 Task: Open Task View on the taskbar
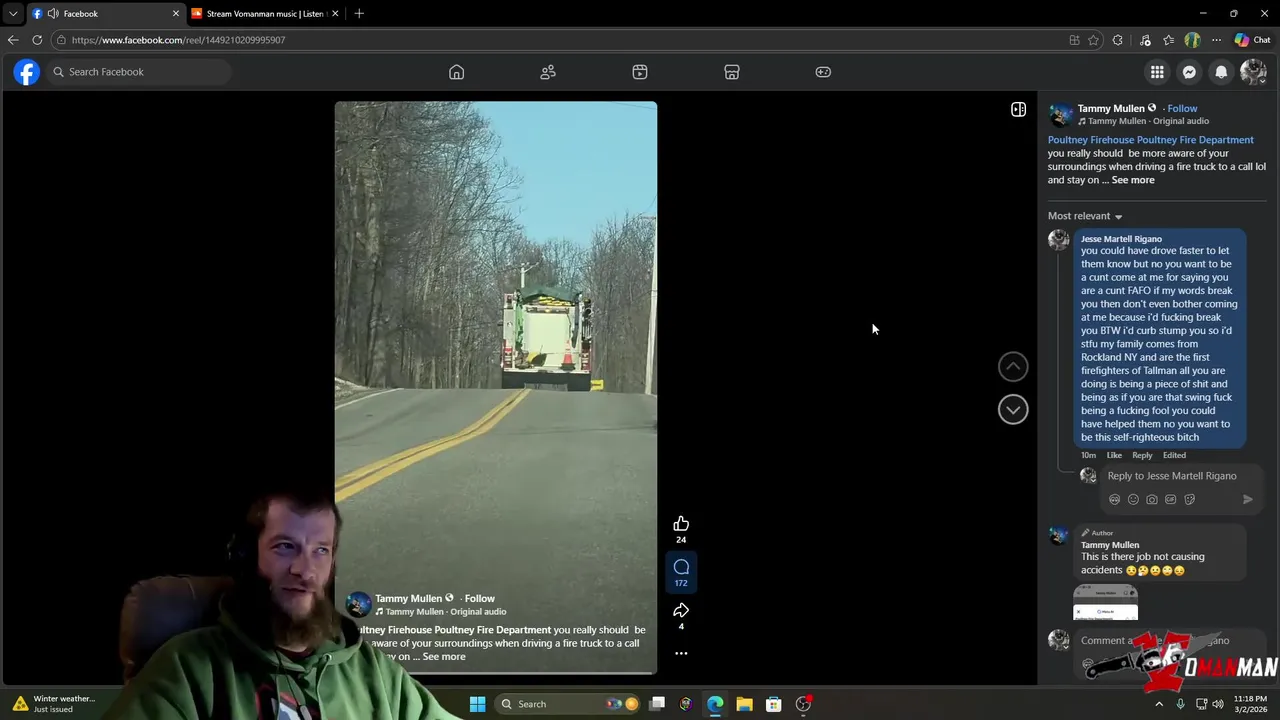[x=657, y=704]
